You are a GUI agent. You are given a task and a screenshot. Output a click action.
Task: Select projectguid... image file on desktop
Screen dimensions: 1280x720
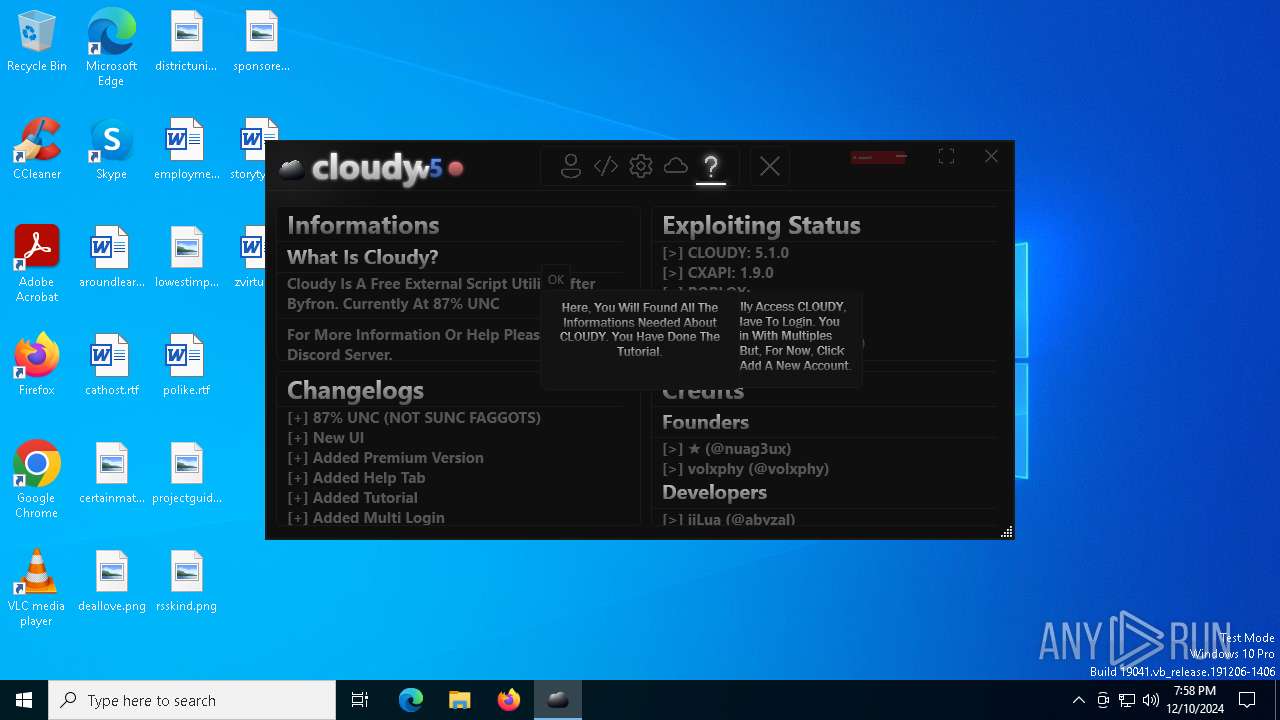point(186,473)
